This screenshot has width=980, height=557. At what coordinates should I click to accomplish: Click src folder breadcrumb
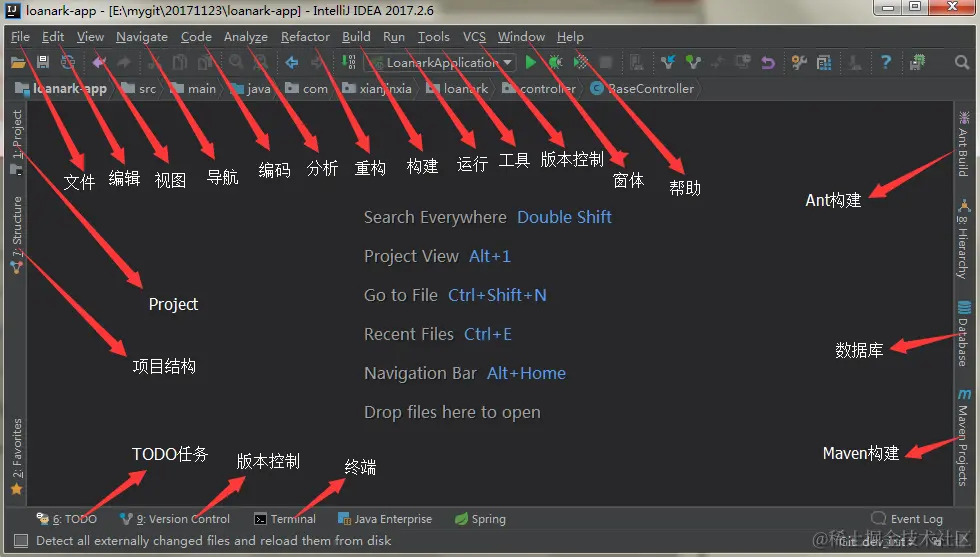pyautogui.click(x=139, y=89)
